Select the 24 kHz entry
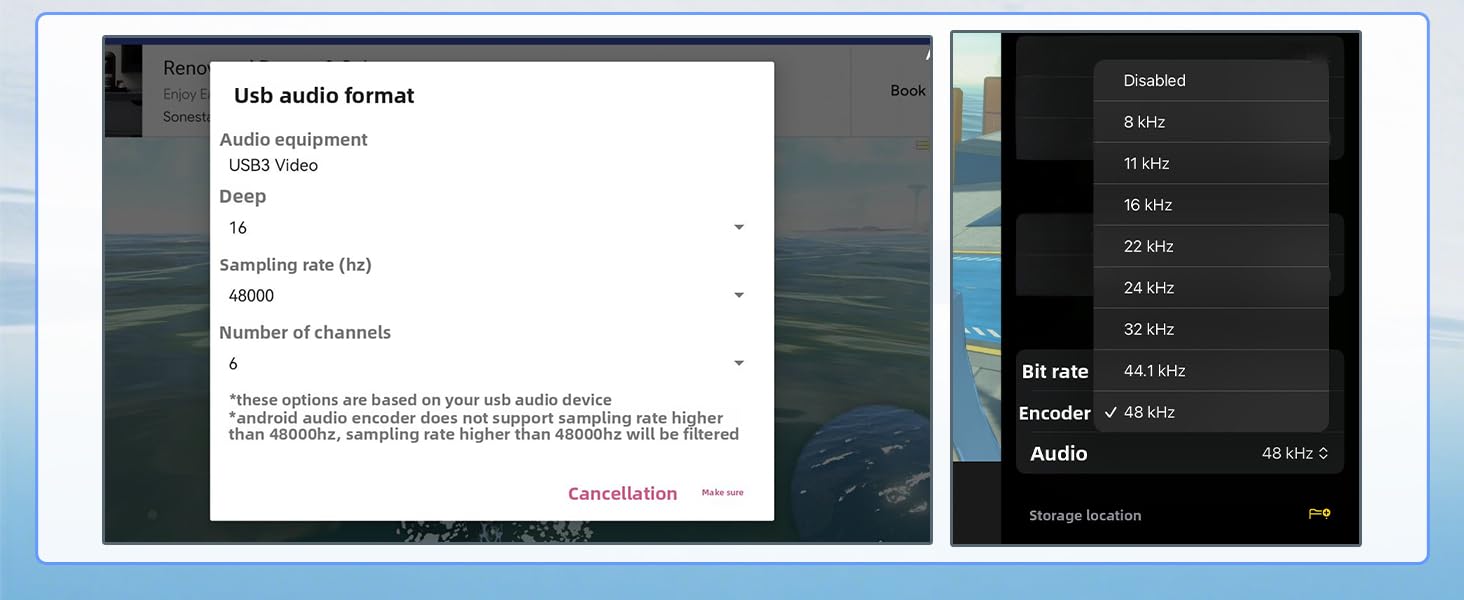 [x=1148, y=288]
